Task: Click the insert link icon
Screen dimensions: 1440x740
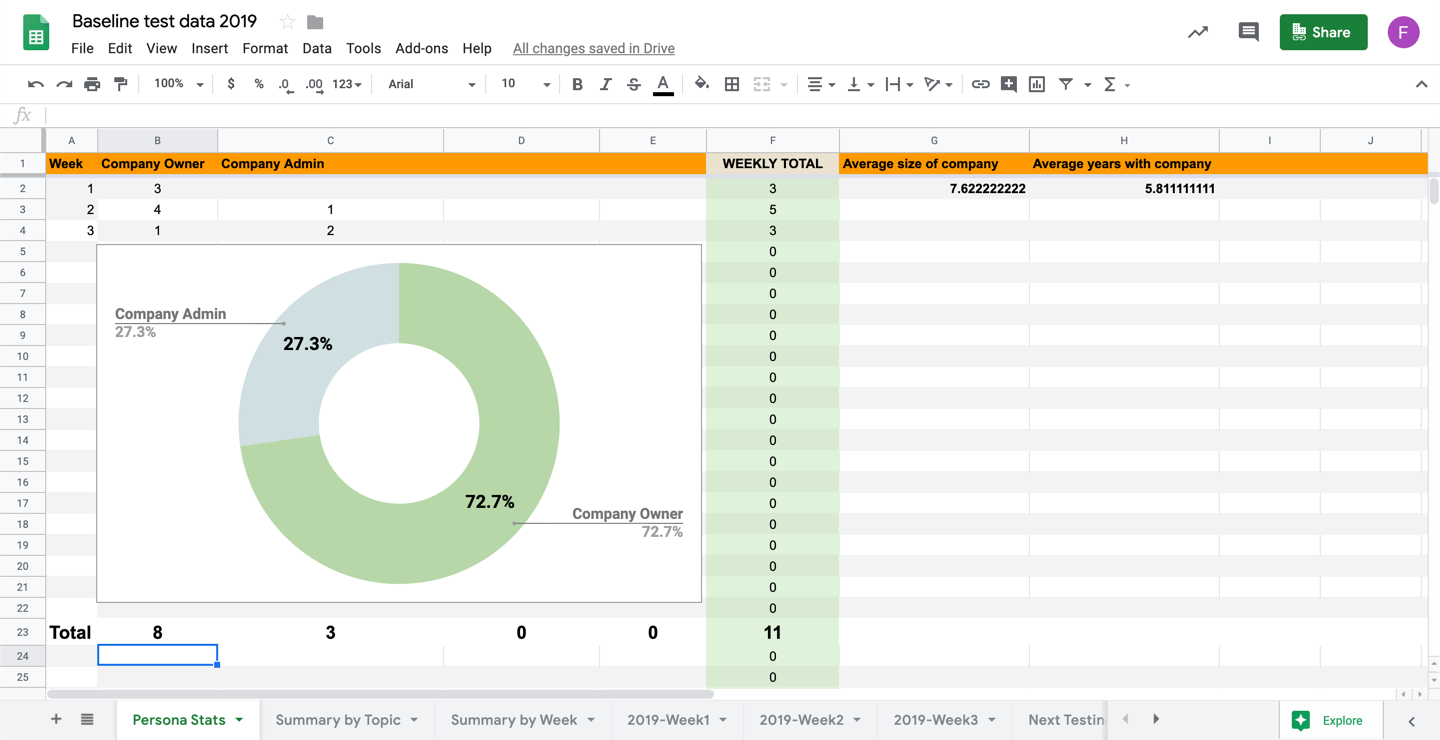Action: pos(980,85)
